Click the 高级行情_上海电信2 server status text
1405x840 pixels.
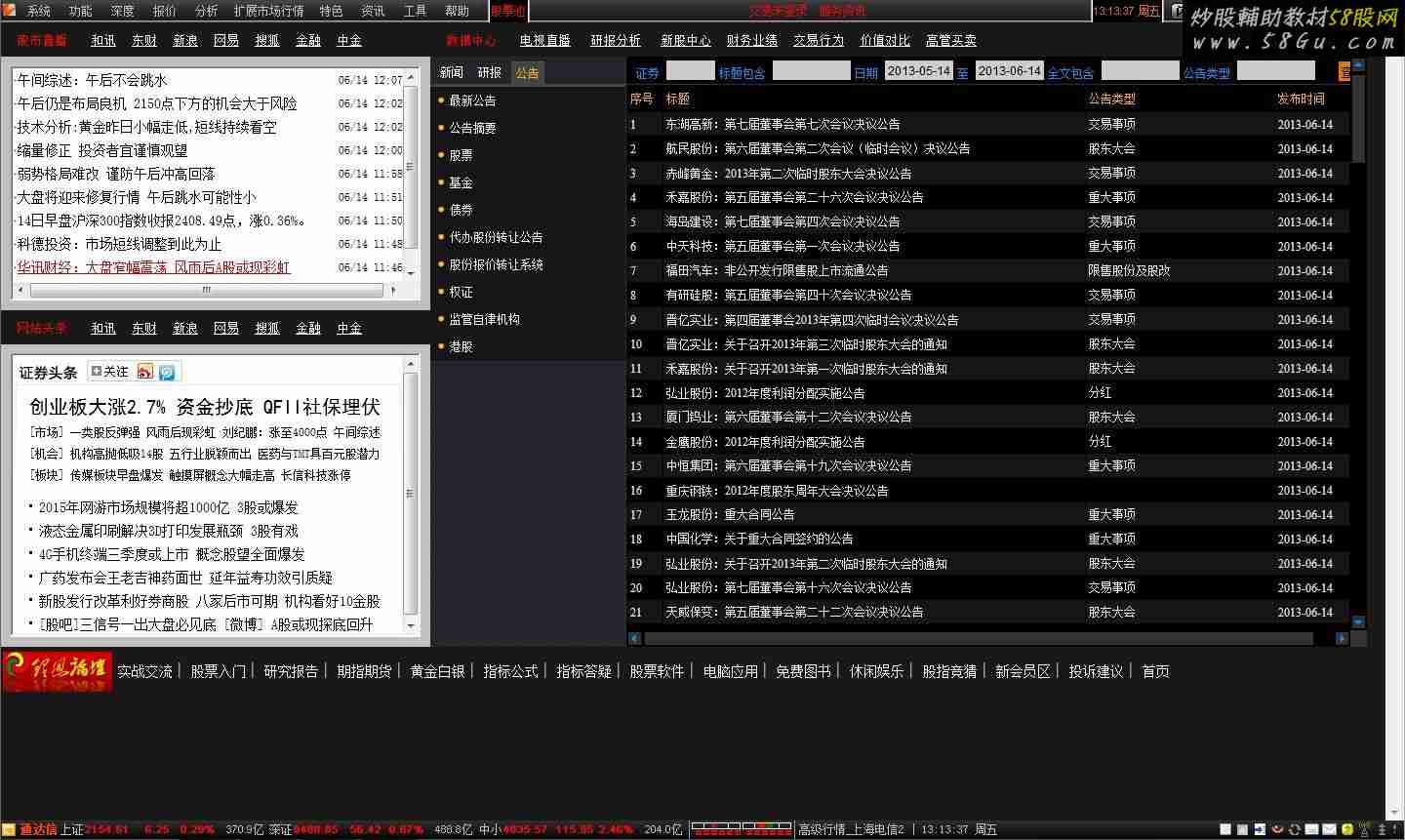tap(851, 830)
